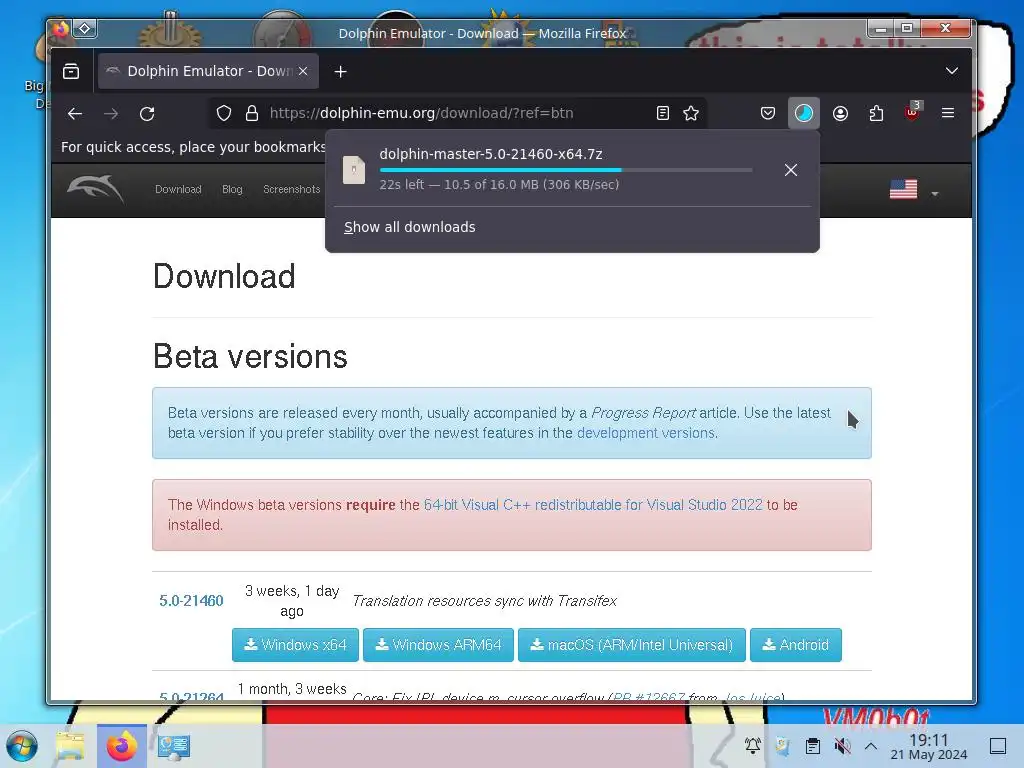Image resolution: width=1024 pixels, height=768 pixels.
Task: Click the muted volume tray icon
Action: point(842,745)
